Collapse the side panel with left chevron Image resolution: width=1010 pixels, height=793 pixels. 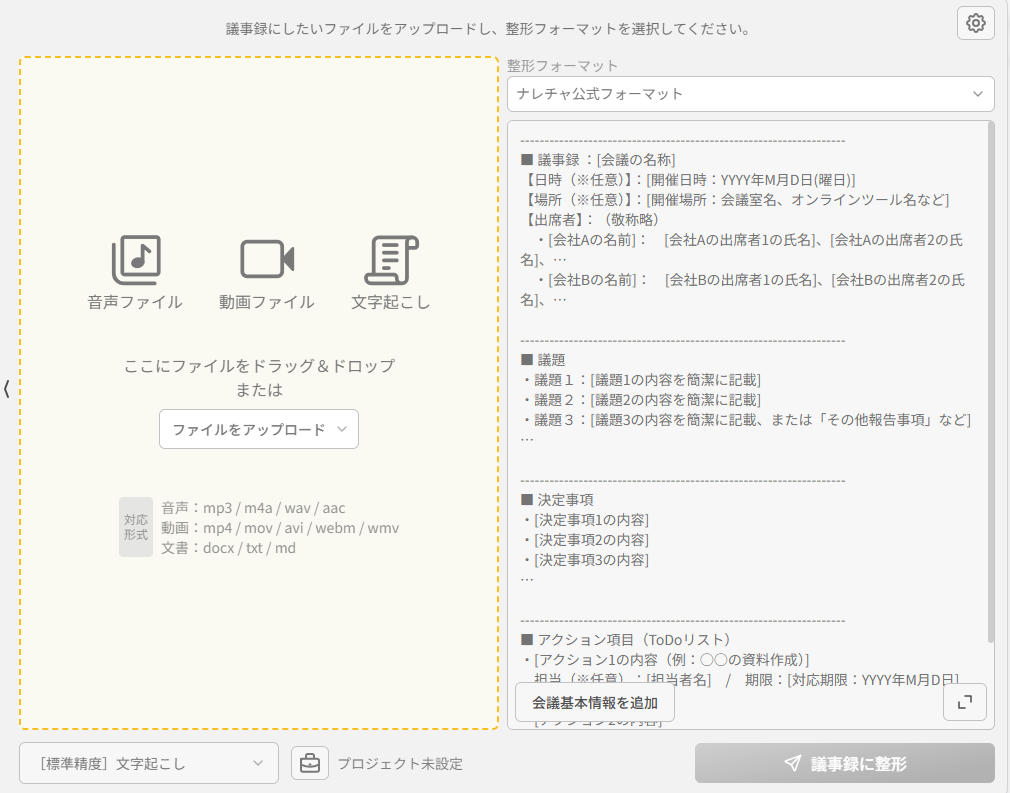[x=7, y=389]
